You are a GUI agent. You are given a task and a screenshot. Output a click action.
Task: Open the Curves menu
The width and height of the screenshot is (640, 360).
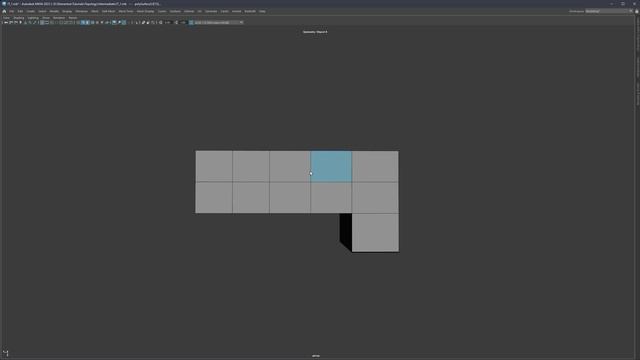click(162, 11)
